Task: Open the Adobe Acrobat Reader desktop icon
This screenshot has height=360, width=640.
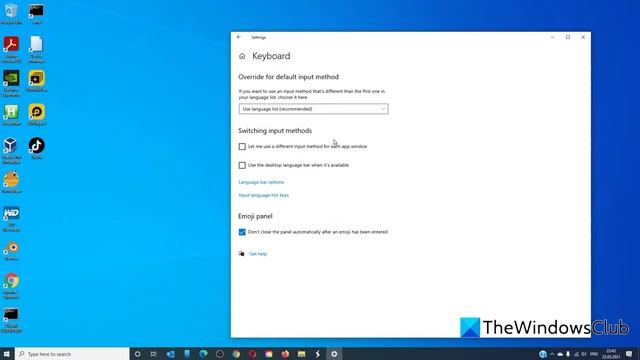Action: pos(11,49)
